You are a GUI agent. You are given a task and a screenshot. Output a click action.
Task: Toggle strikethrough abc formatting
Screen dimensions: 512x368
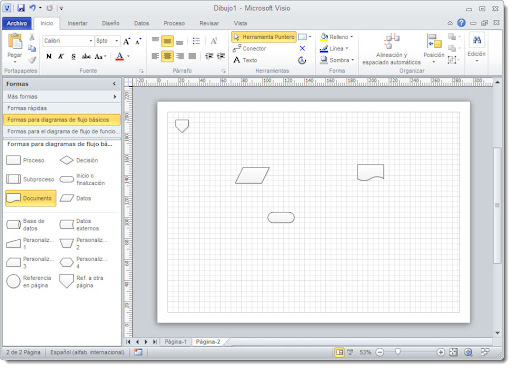click(x=86, y=56)
